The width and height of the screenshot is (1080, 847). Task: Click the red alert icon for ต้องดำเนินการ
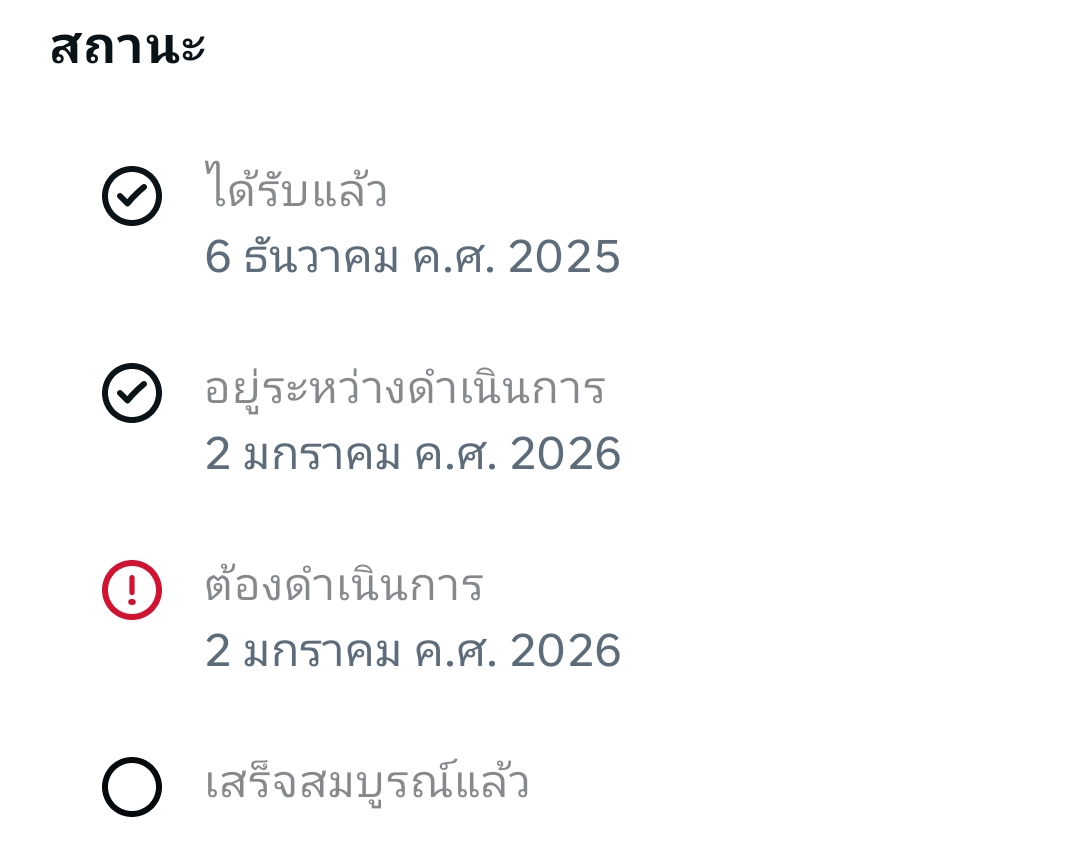[x=132, y=589]
